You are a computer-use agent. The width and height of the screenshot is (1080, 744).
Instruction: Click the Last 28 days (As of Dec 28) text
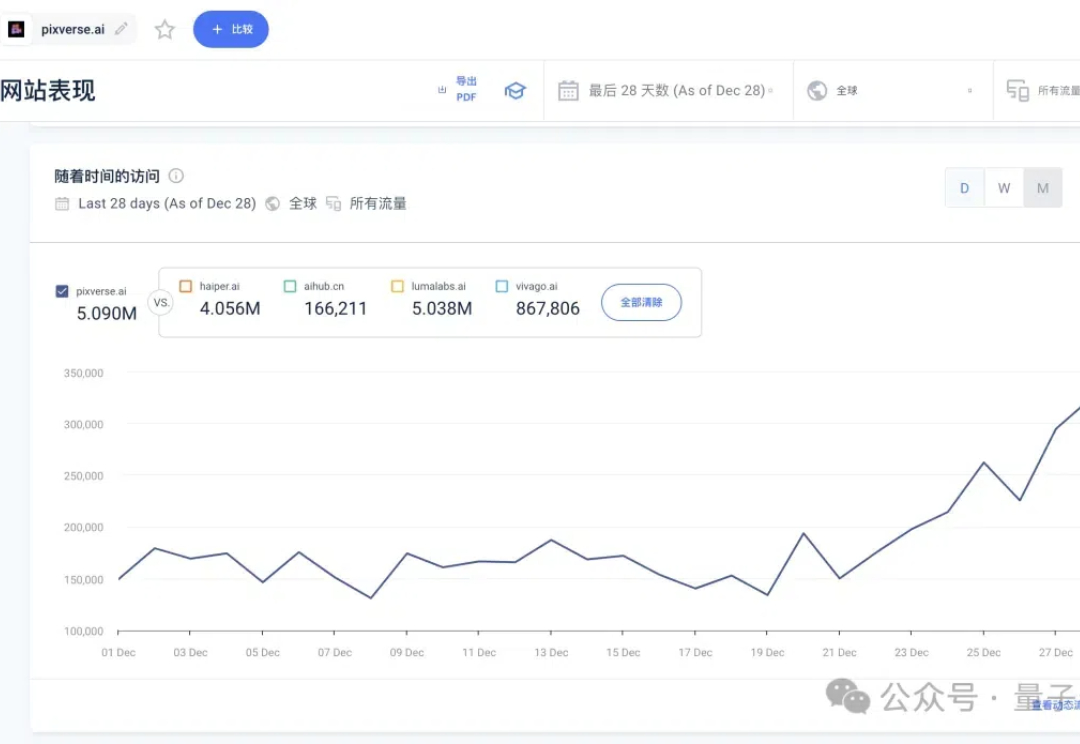point(167,204)
